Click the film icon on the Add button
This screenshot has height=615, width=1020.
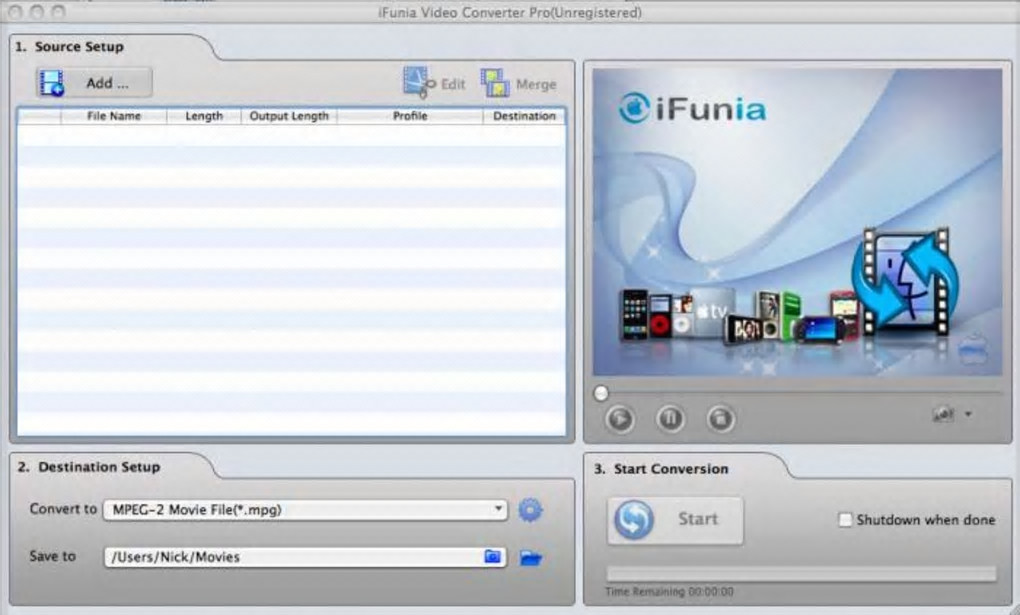(x=52, y=83)
